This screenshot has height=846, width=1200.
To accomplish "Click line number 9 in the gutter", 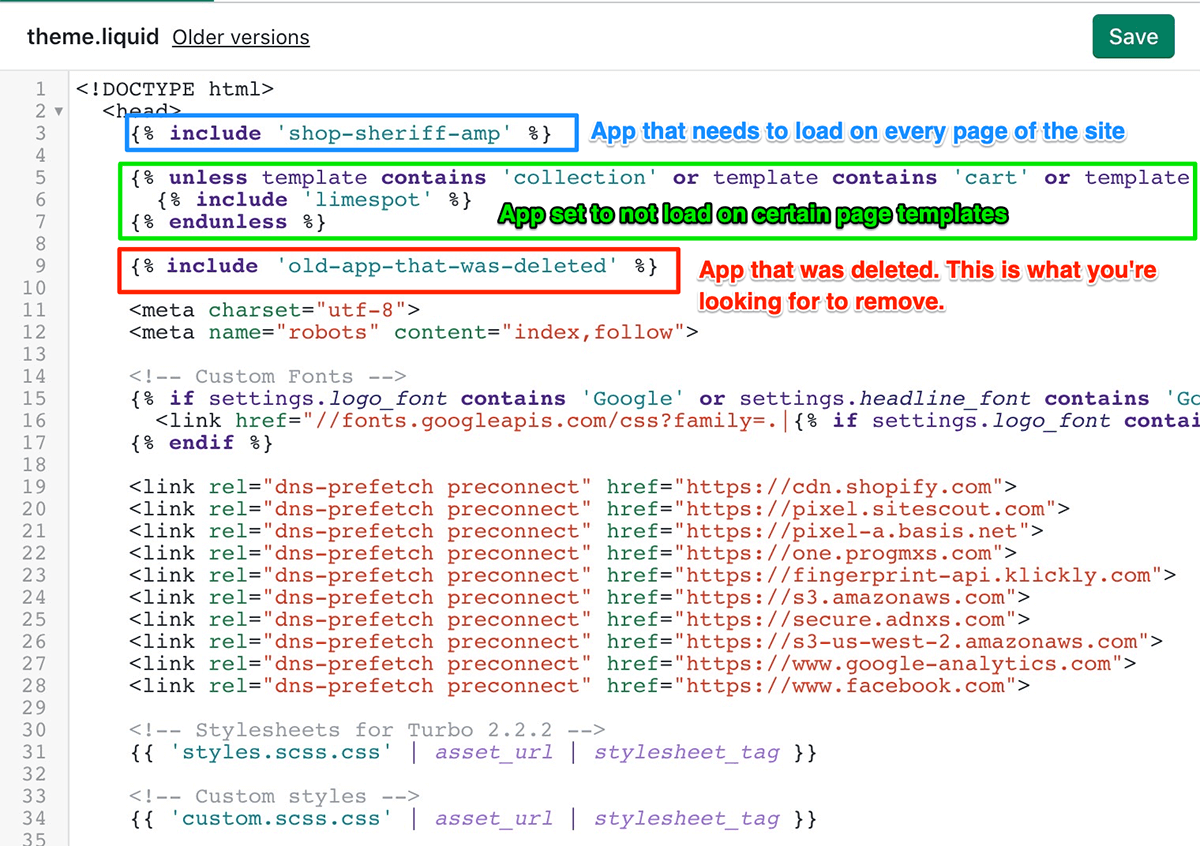I will (x=40, y=266).
